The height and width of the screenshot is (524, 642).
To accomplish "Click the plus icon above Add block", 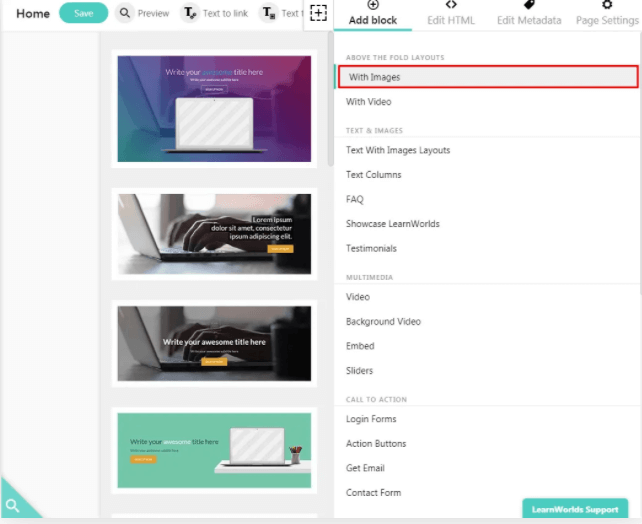I will (373, 5).
